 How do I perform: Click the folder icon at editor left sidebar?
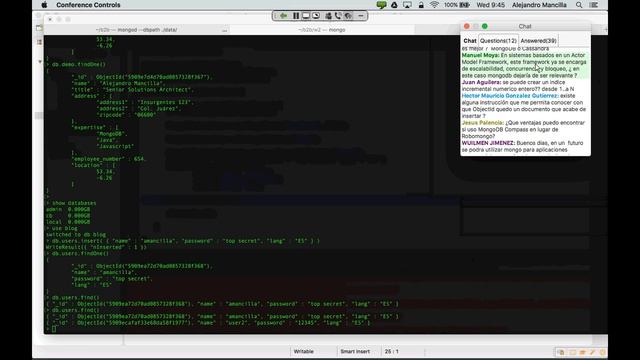[39, 28]
